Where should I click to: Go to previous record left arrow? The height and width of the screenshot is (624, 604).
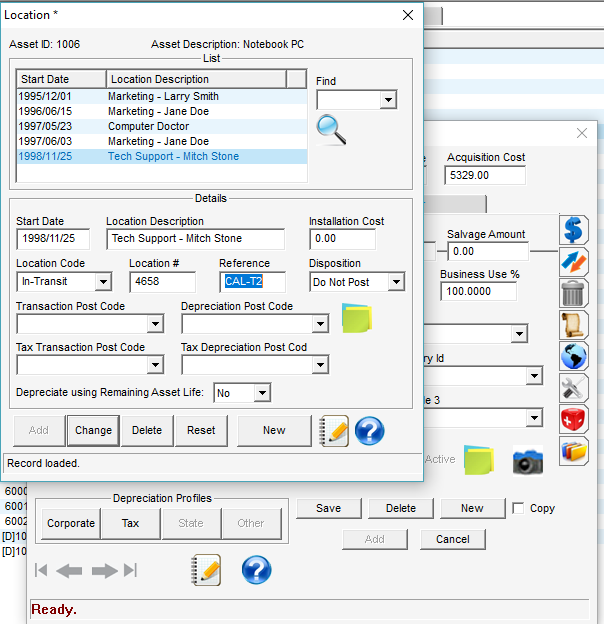69,571
